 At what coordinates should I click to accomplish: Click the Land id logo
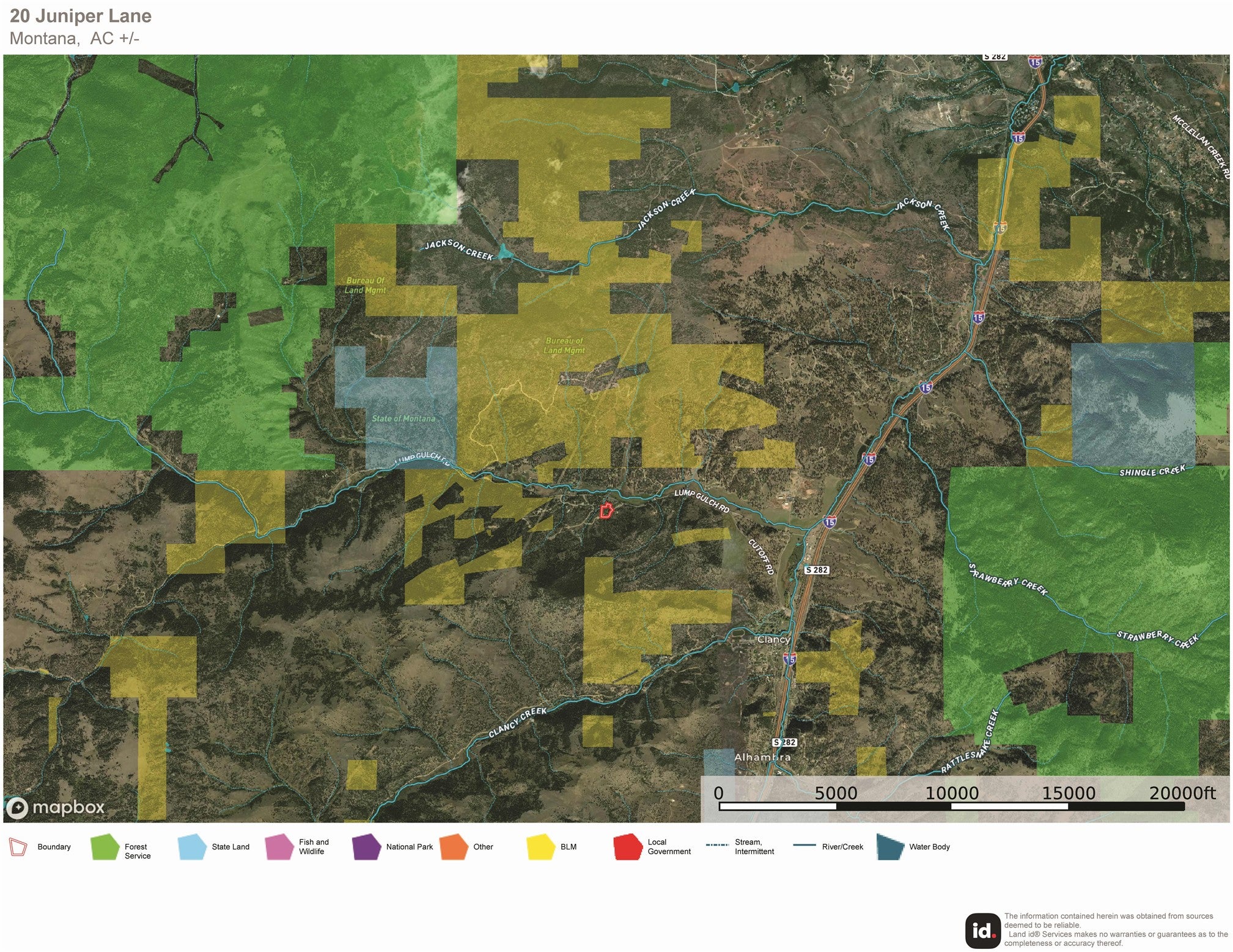983,930
